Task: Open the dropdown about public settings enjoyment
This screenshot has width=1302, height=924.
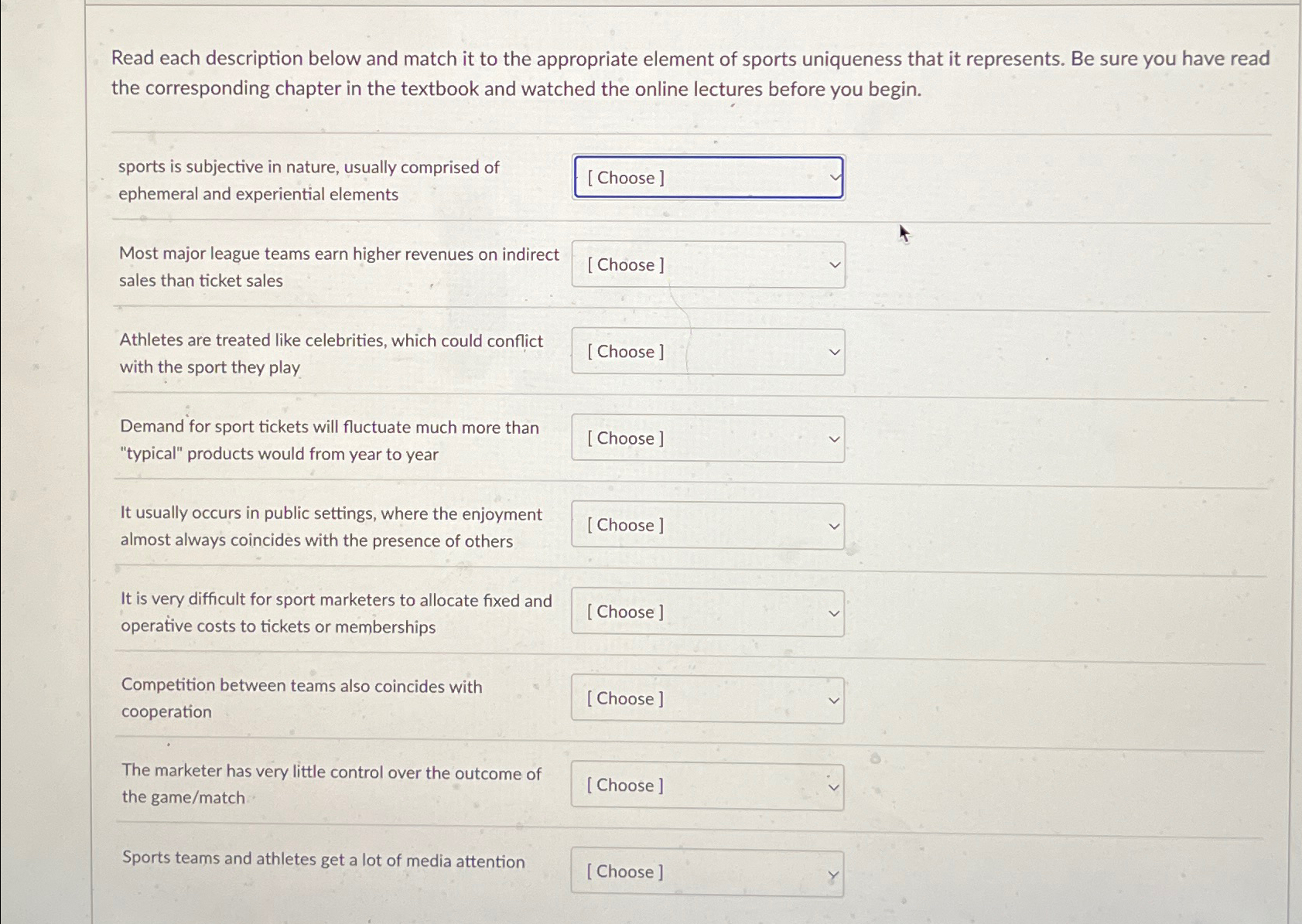Action: 707,525
